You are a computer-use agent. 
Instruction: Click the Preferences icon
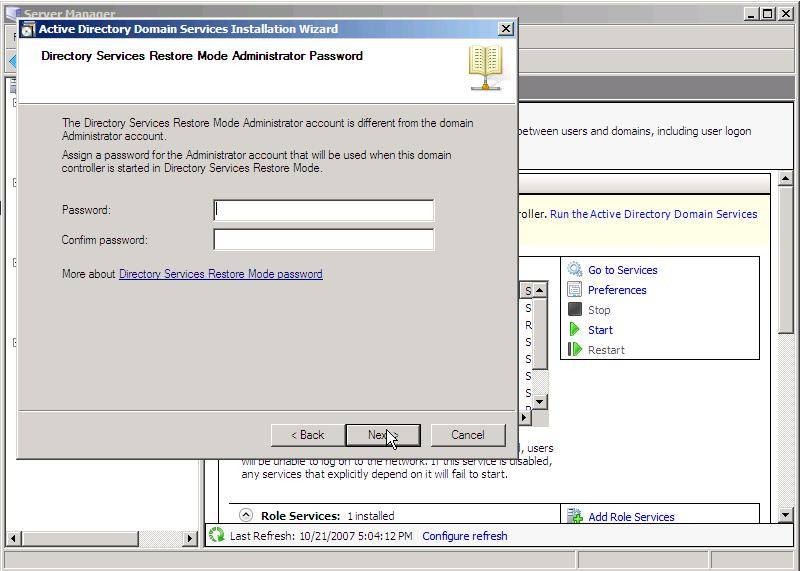[x=574, y=290]
